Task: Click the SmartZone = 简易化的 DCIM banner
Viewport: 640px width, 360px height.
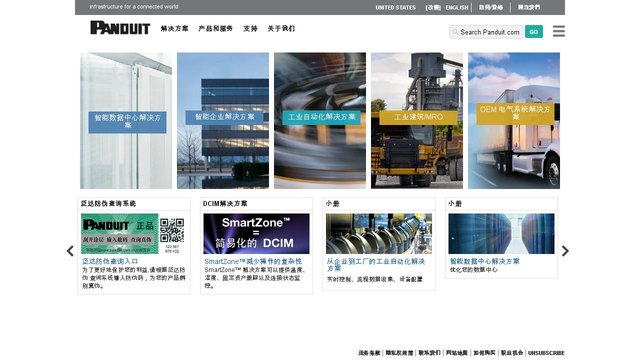Action: coord(256,233)
